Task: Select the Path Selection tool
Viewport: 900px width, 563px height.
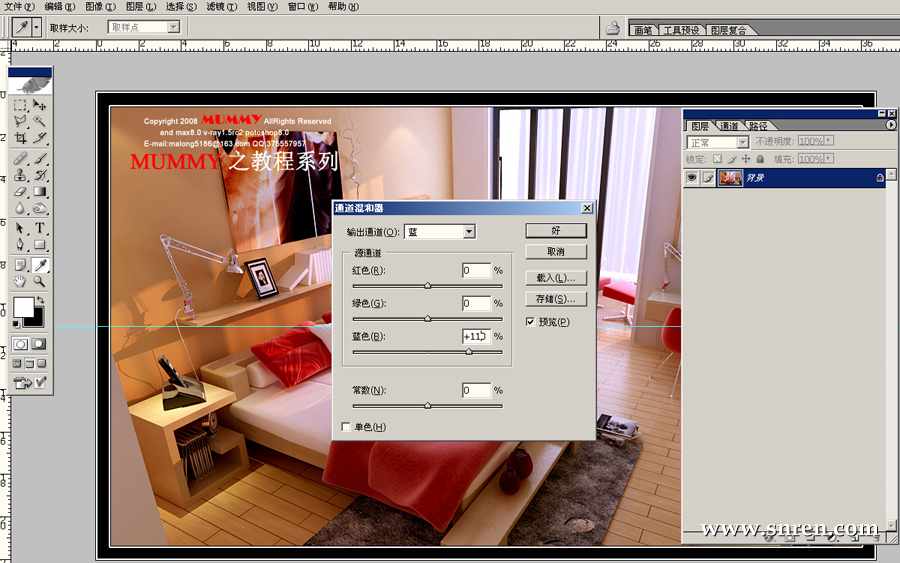Action: (20, 228)
